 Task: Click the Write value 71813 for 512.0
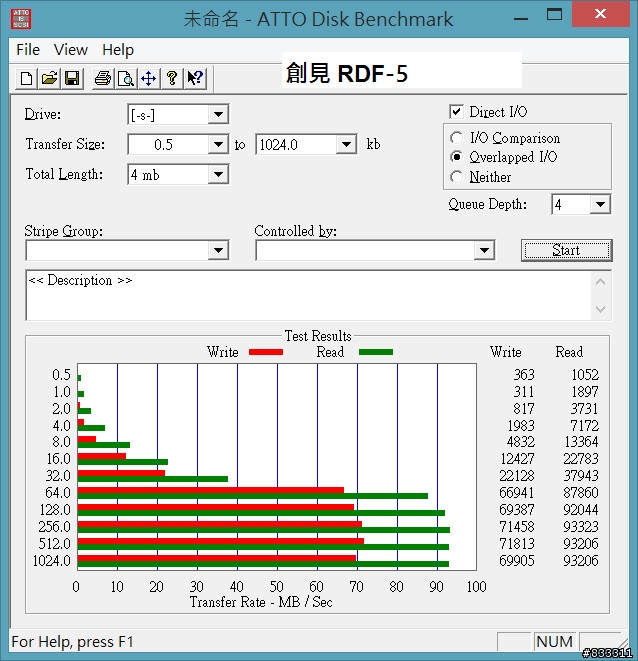(517, 544)
